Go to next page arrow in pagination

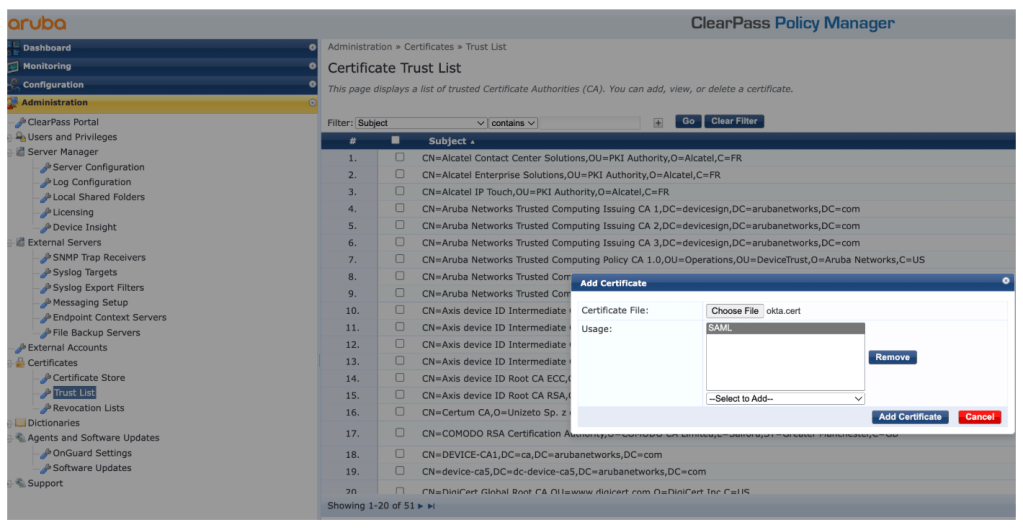coord(421,506)
